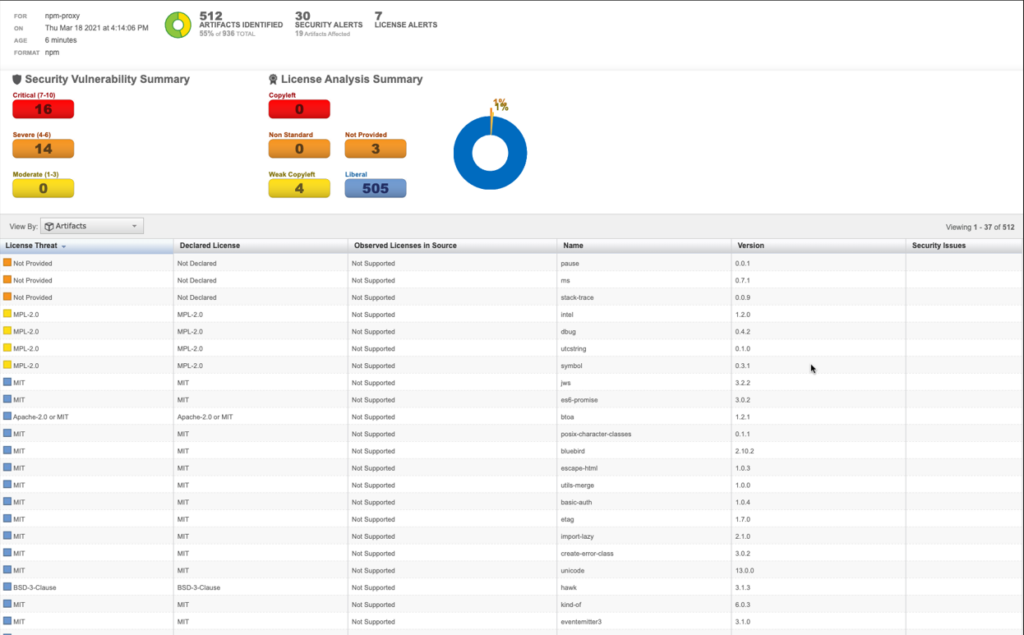Click the Security Vulnerability Summary shield icon
The width and height of the screenshot is (1024, 635).
coord(19,79)
